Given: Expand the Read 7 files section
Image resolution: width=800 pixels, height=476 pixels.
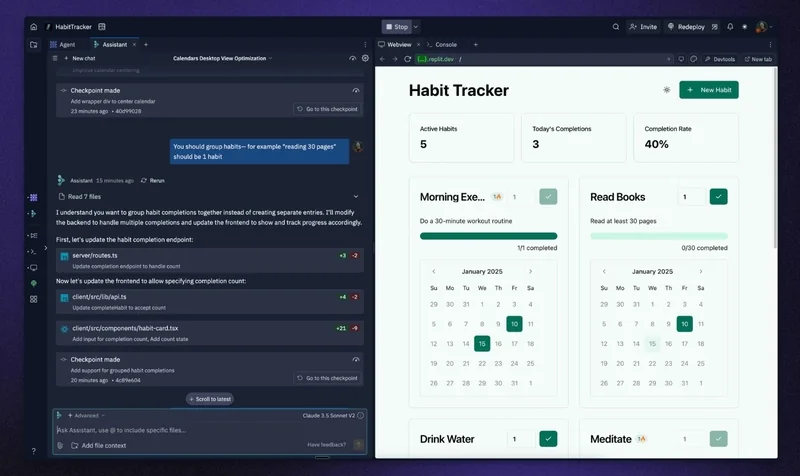Looking at the screenshot, I should [356, 196].
